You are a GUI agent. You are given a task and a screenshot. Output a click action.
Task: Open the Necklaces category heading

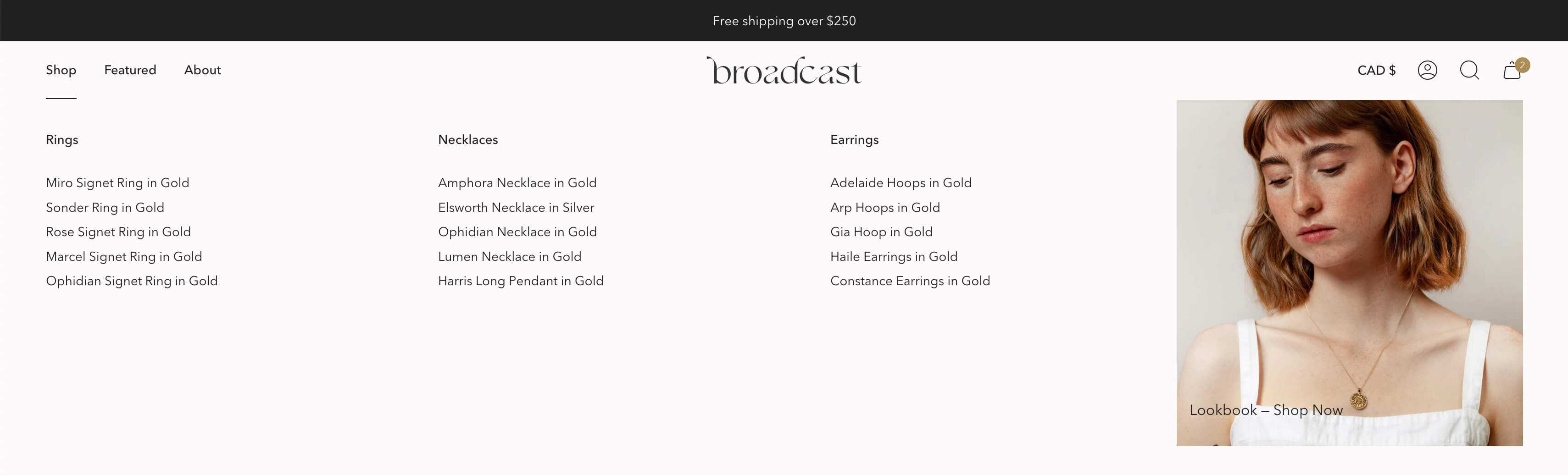(x=467, y=140)
